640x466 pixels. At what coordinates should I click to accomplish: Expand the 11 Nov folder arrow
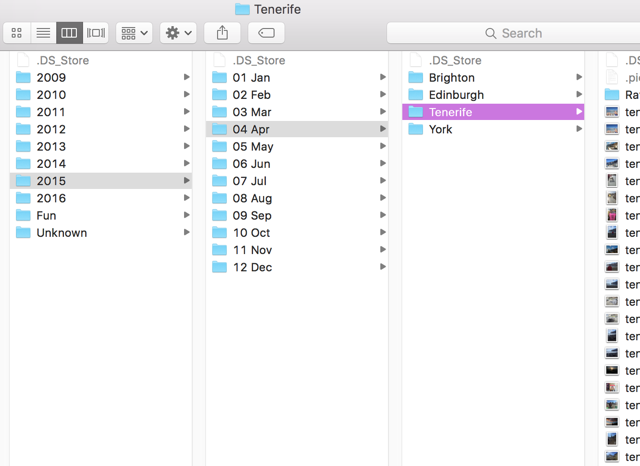(383, 249)
